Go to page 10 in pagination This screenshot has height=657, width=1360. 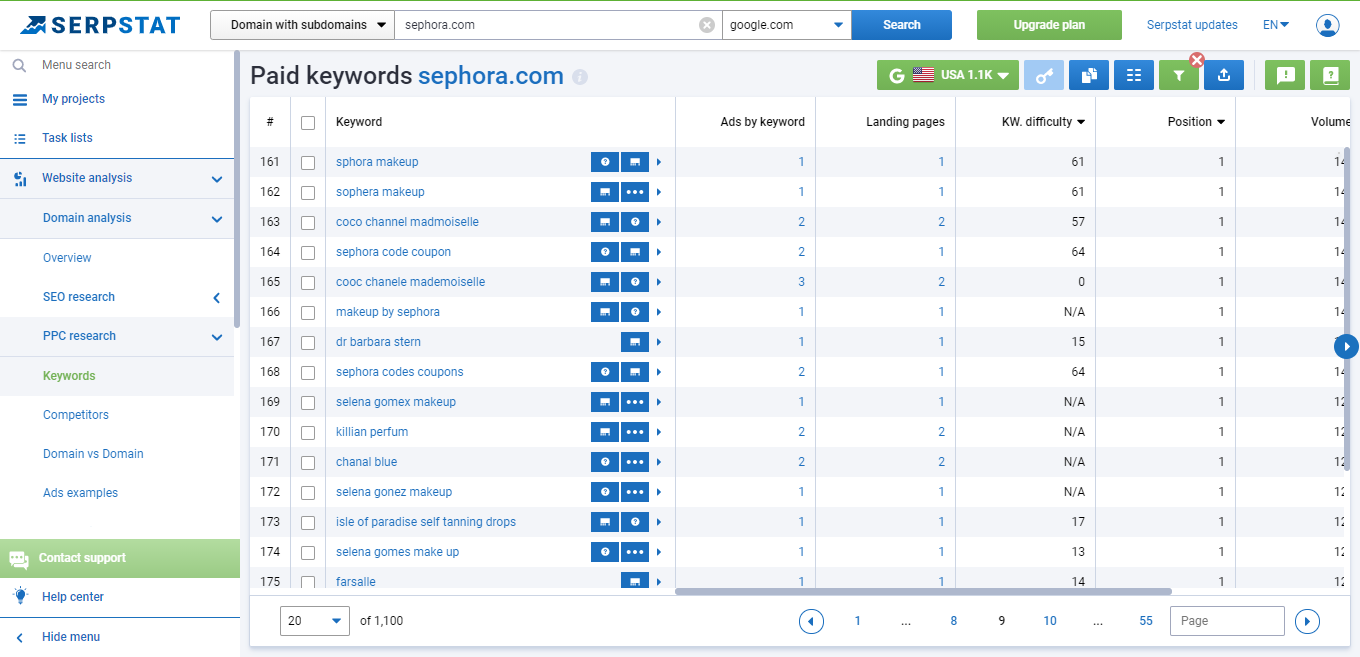tap(1050, 621)
